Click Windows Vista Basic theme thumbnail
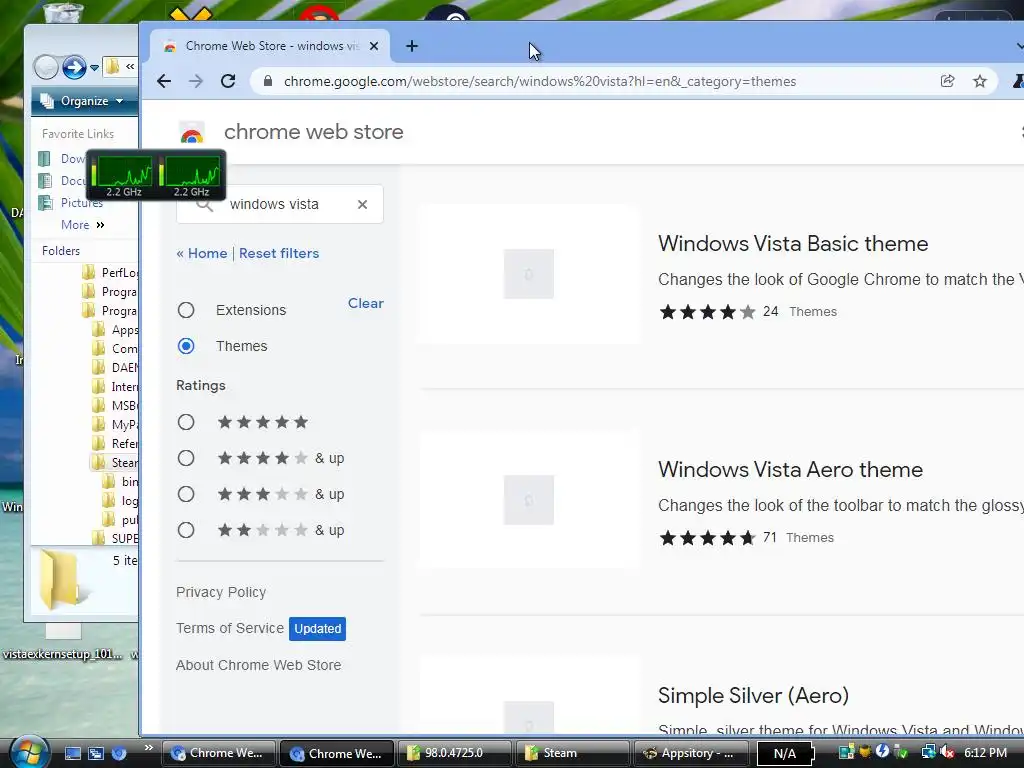Image resolution: width=1024 pixels, height=768 pixels. click(x=529, y=274)
